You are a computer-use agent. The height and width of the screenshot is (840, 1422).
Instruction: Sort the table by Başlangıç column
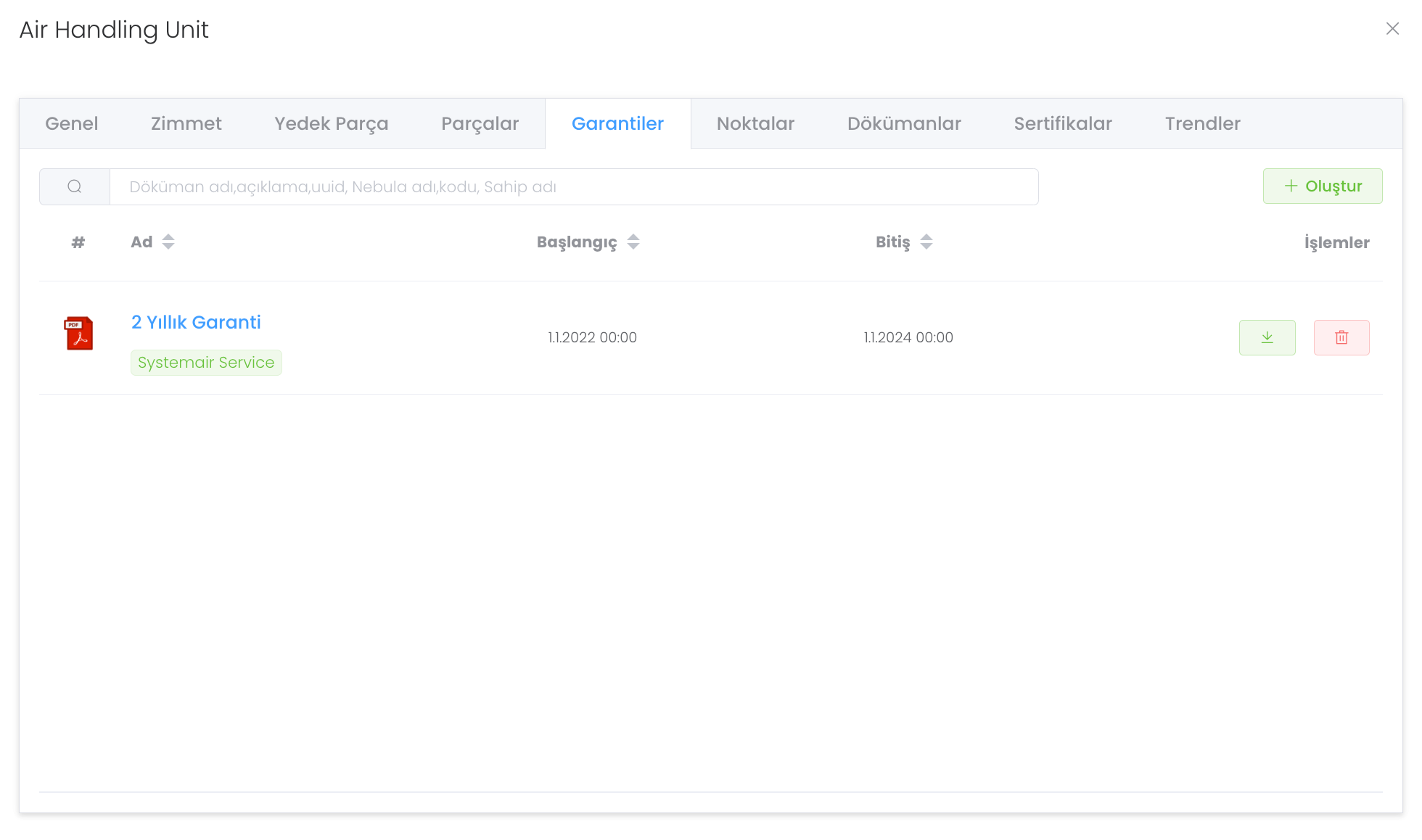[x=633, y=242]
